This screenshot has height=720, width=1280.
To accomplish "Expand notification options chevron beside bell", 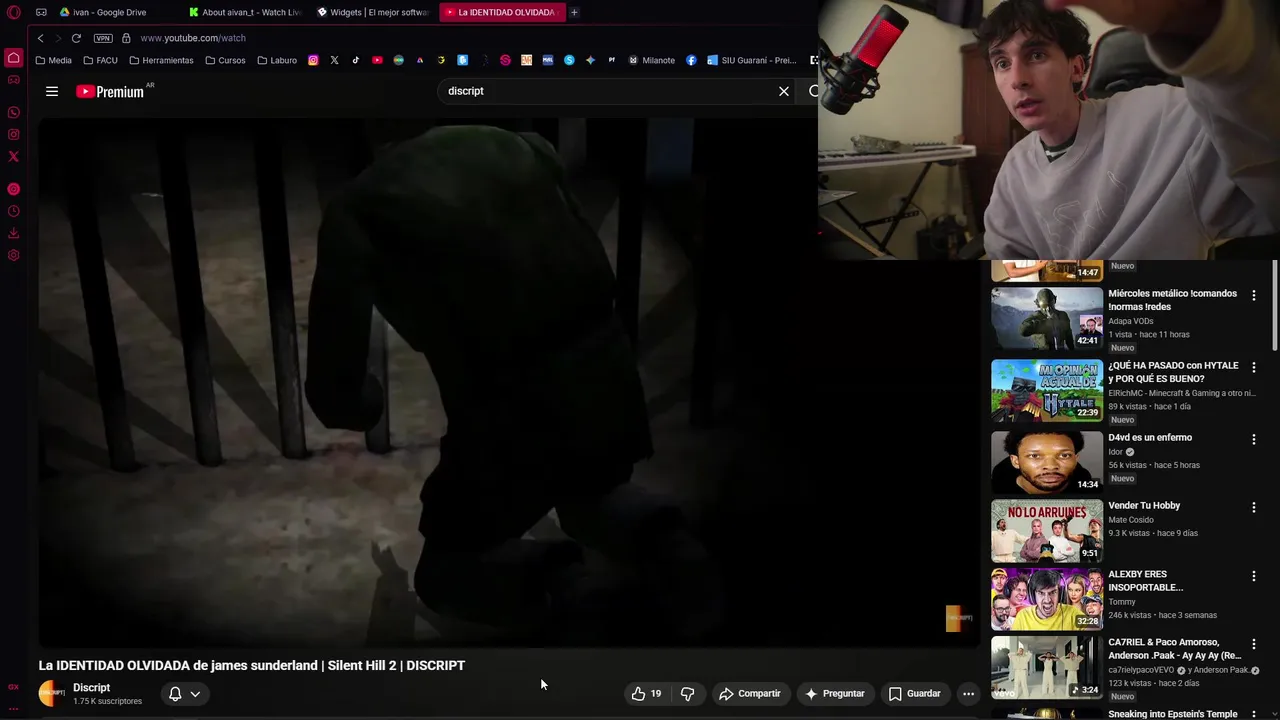I will [x=195, y=694].
